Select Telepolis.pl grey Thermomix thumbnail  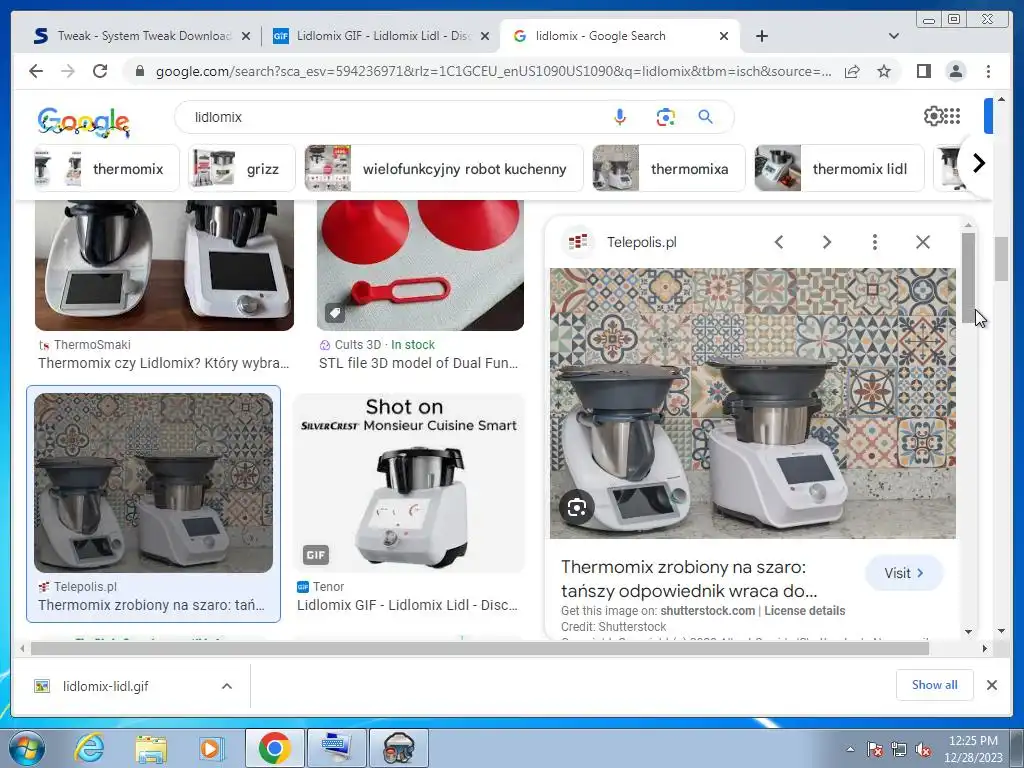point(153,483)
